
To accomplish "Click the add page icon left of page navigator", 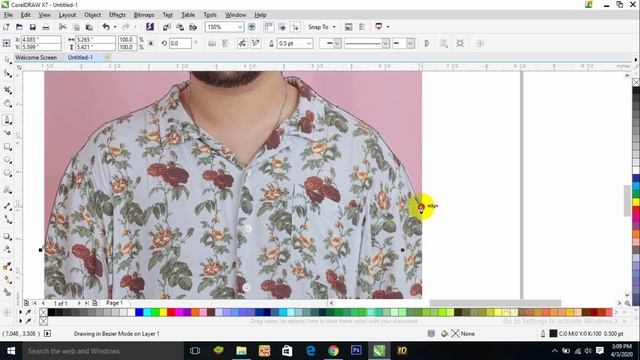I will 26,303.
